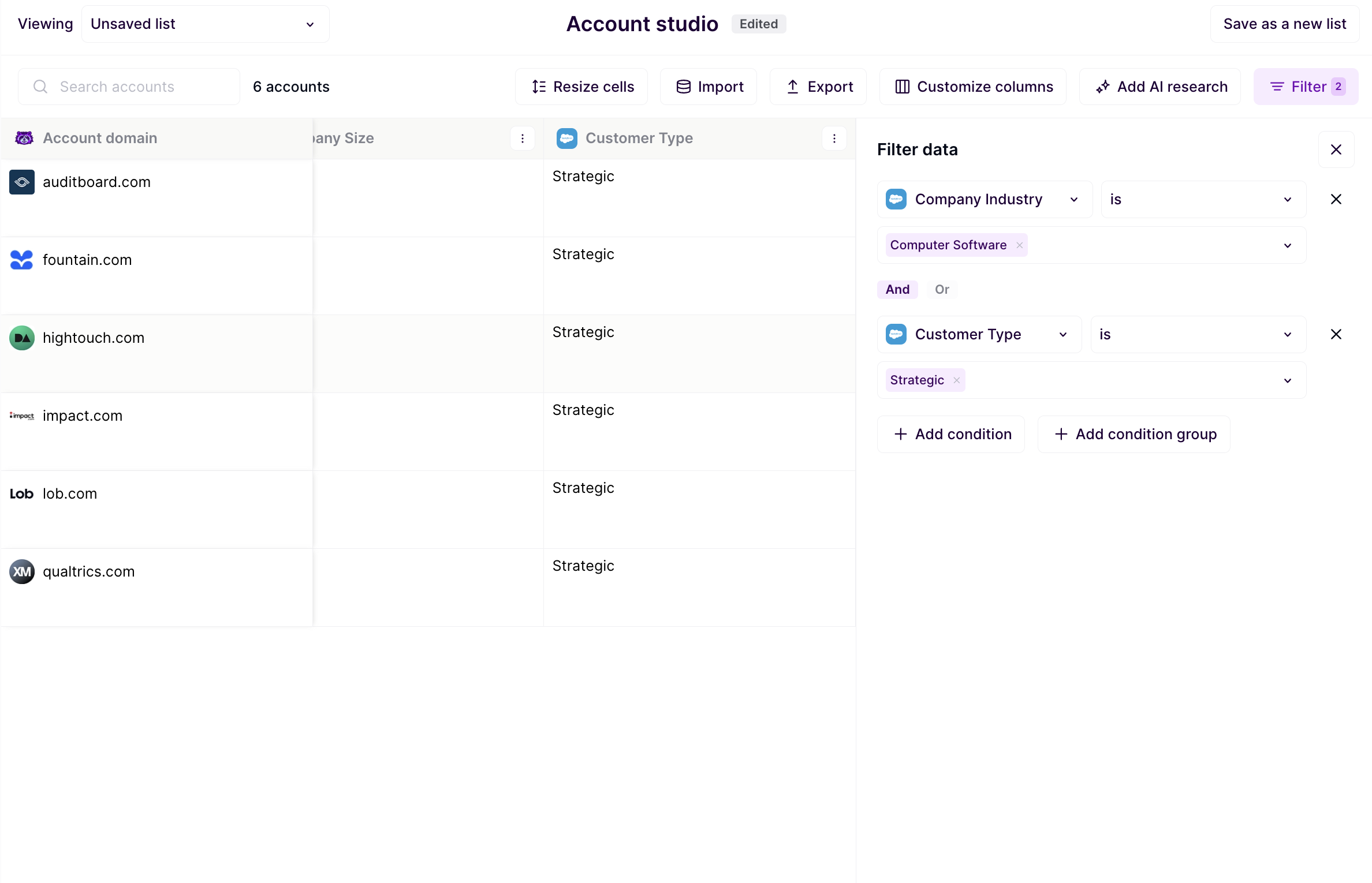Click the Export arrow icon
Viewport: 1372px width, 883px height.
tap(794, 86)
